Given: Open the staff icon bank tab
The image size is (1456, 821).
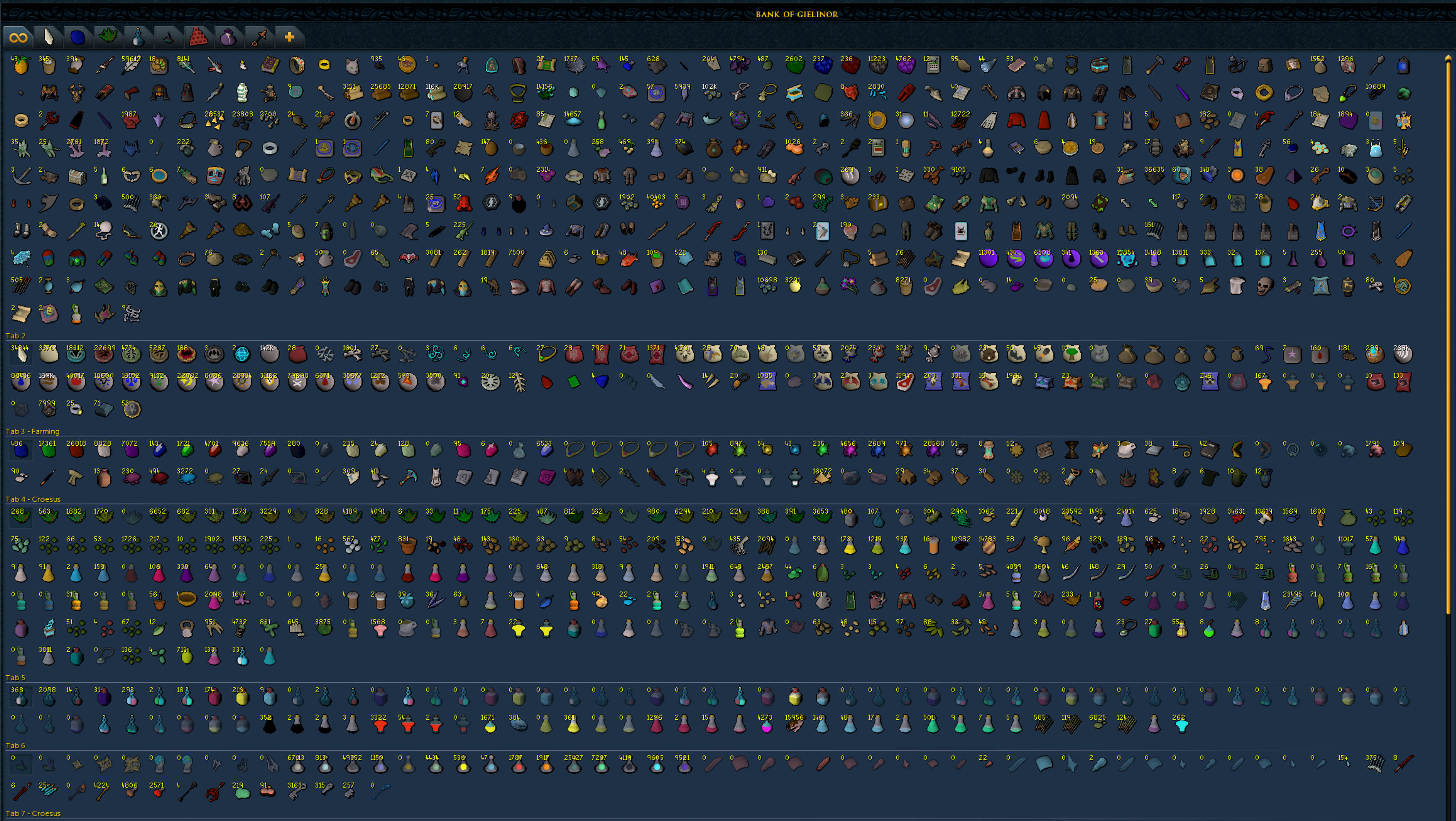Looking at the screenshot, I should pyautogui.click(x=259, y=37).
